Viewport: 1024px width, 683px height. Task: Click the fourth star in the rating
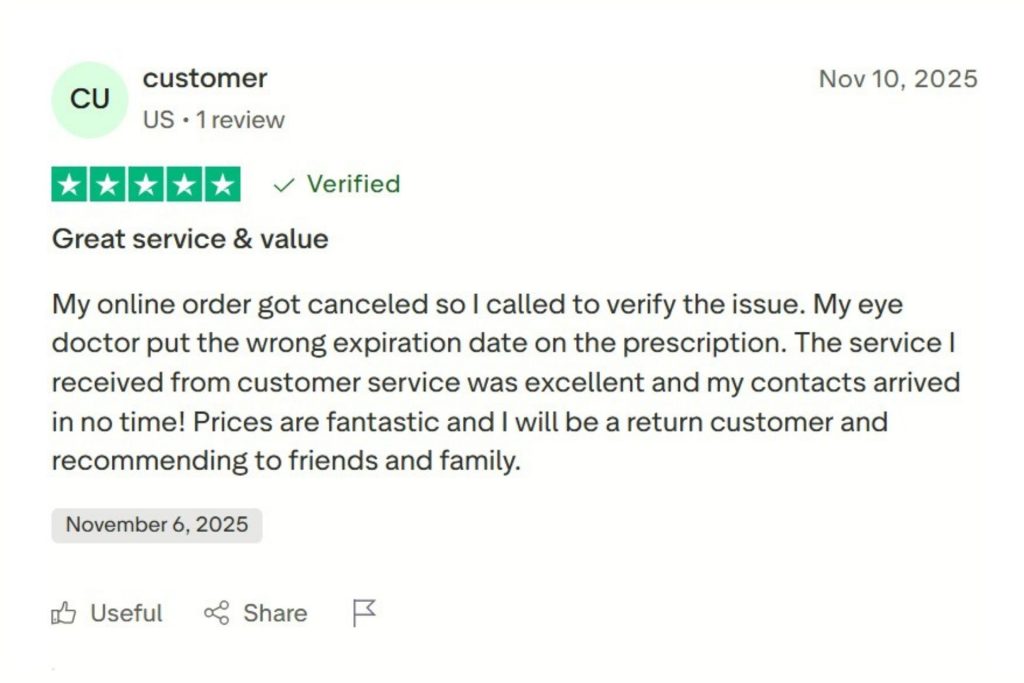coord(183,184)
